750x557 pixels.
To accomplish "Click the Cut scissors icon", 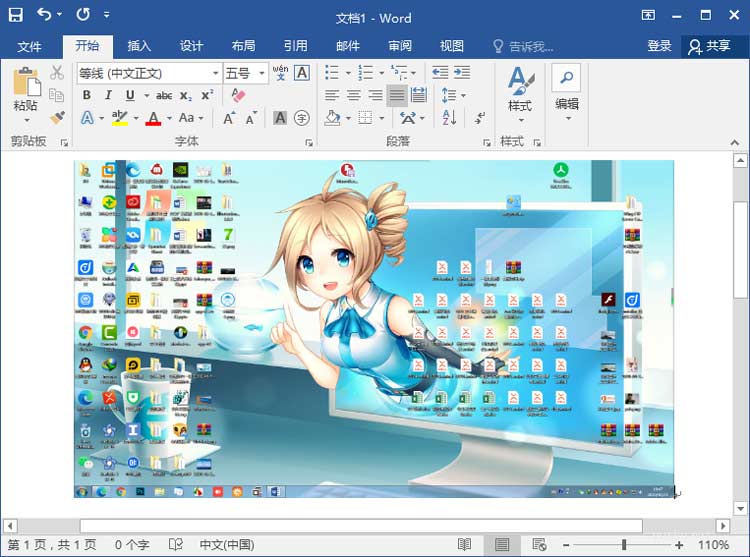I will (57, 73).
